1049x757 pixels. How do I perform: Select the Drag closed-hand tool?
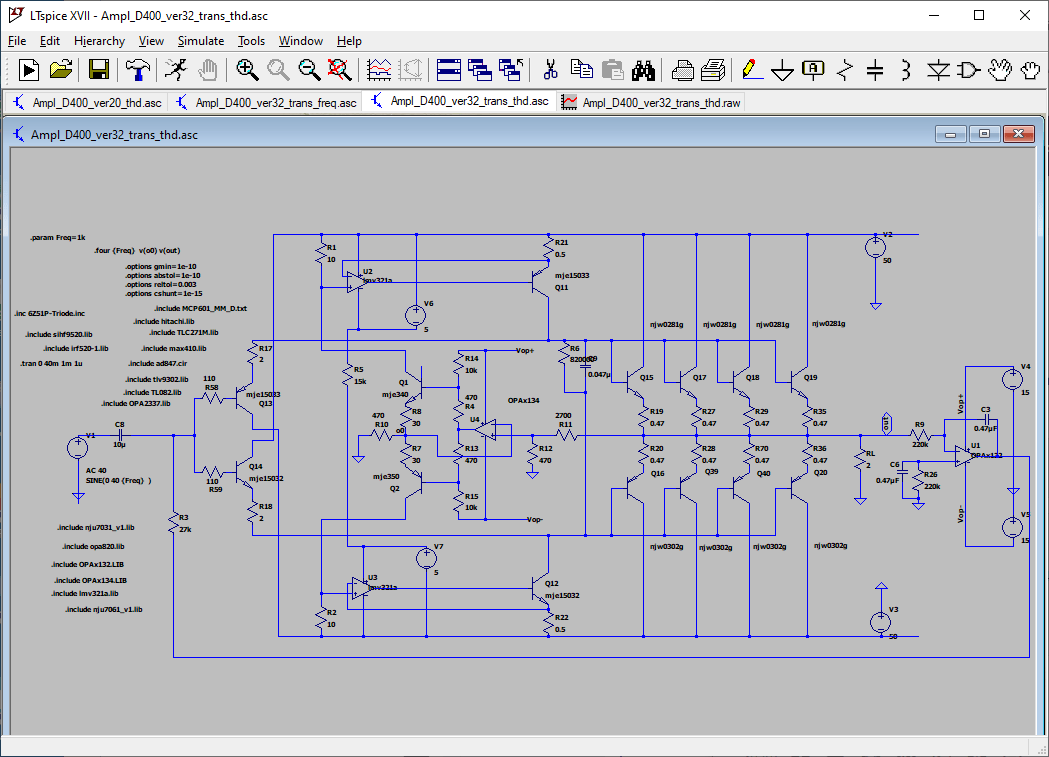point(1031,70)
